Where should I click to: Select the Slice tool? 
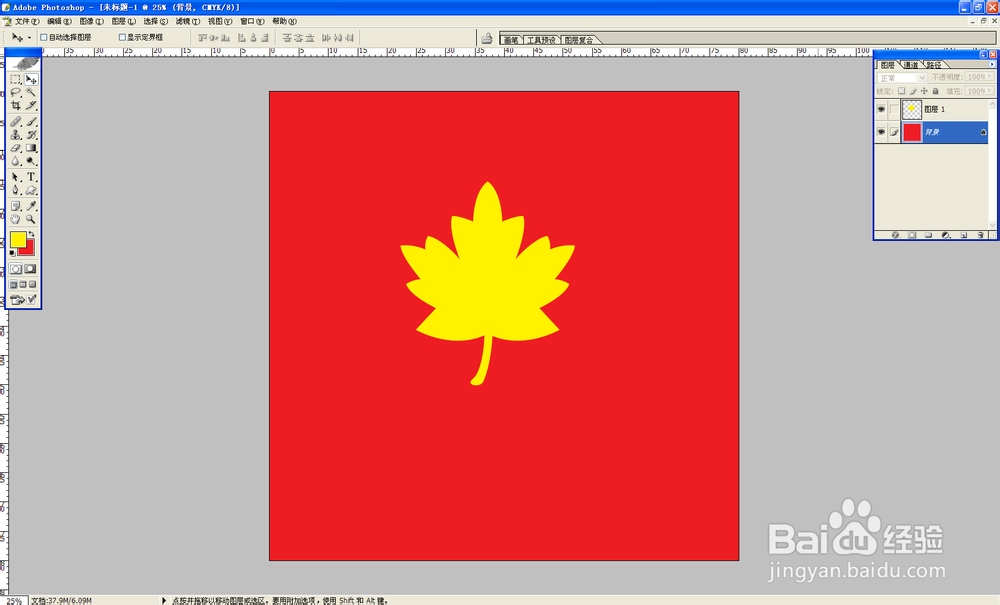(x=31, y=105)
